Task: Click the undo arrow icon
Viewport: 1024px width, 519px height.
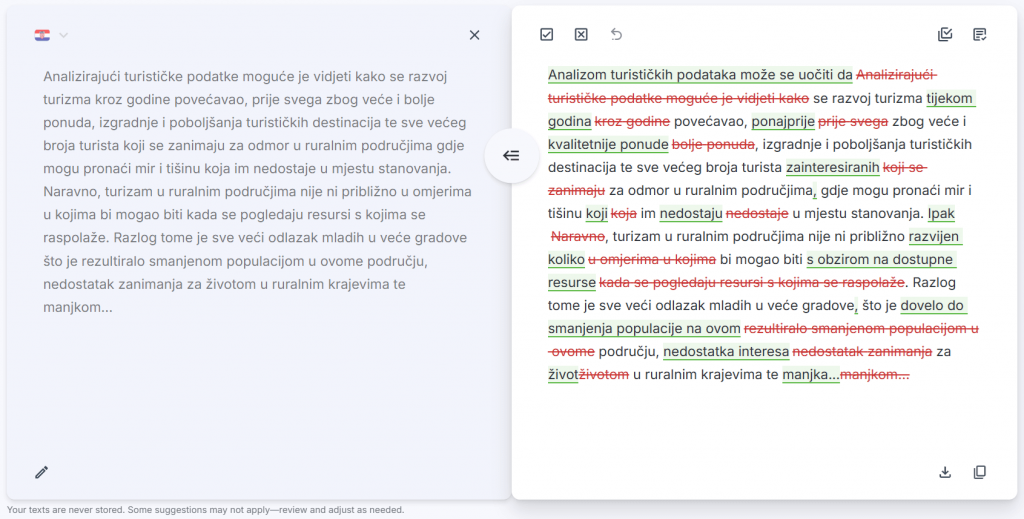Action: tap(616, 35)
